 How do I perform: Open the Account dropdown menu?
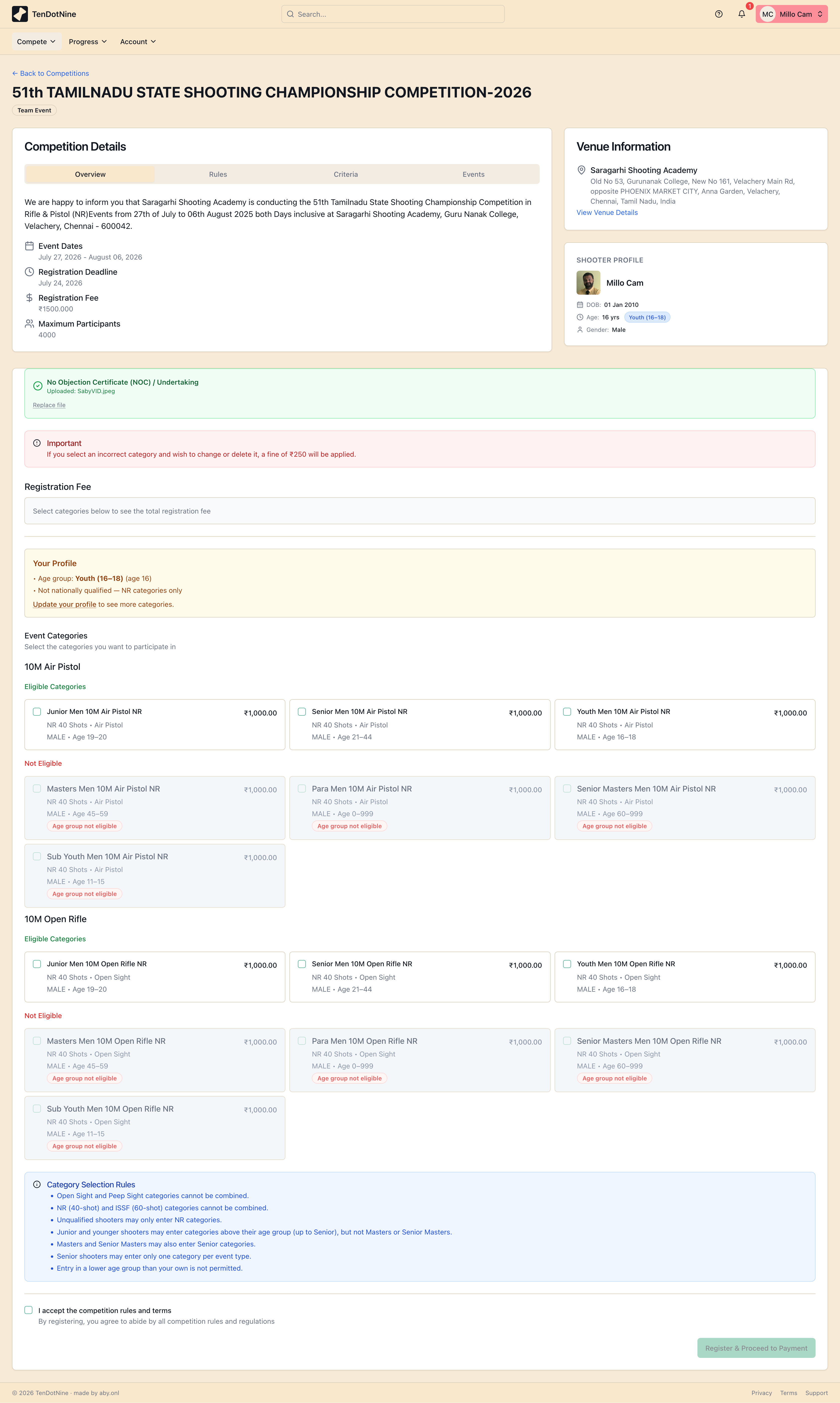[x=138, y=41]
